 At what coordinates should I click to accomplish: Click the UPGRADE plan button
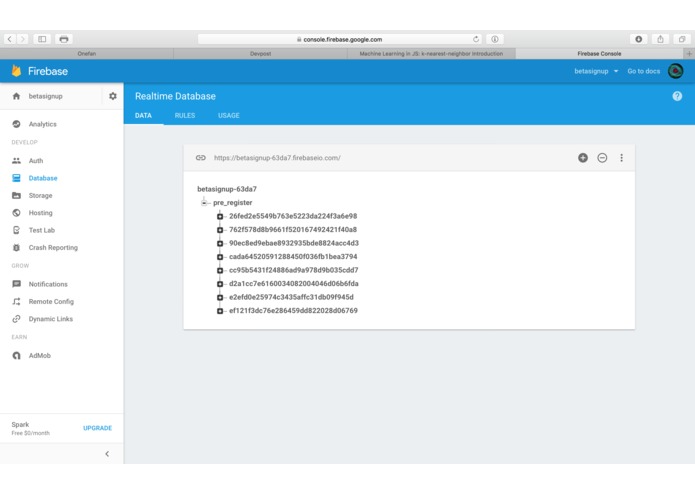pyautogui.click(x=98, y=428)
